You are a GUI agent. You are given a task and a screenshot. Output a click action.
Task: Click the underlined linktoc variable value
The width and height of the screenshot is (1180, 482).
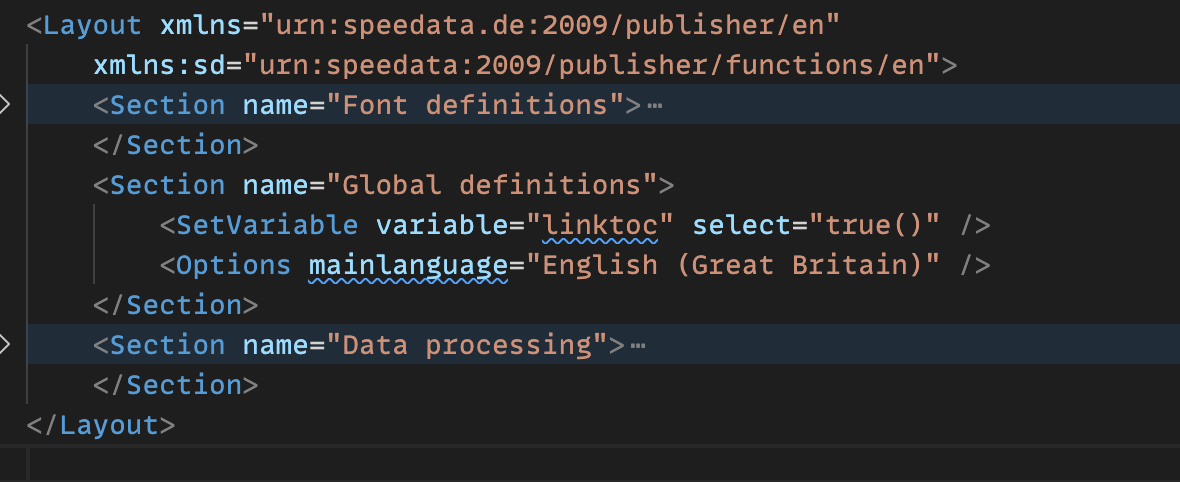600,225
